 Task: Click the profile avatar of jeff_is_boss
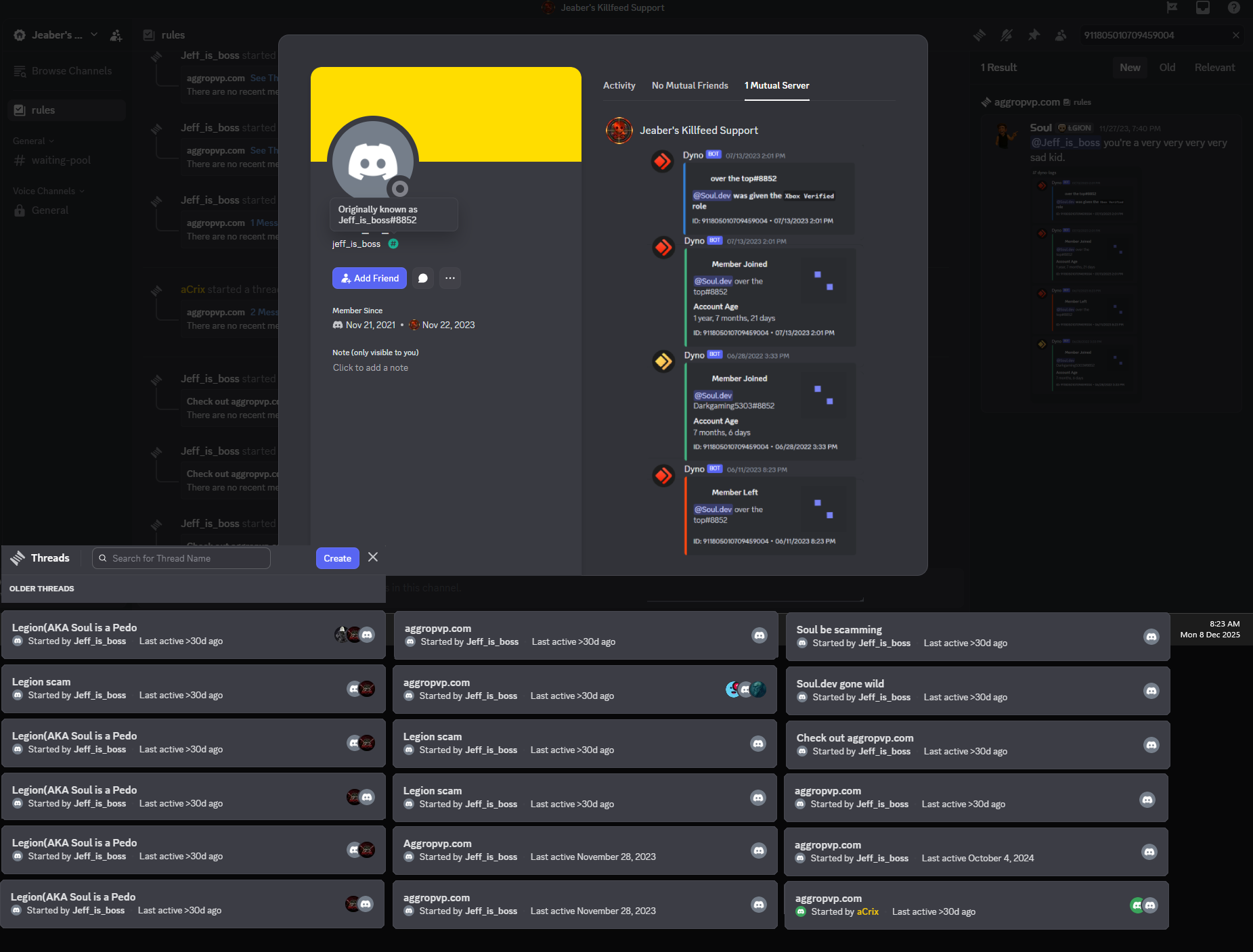pos(373,162)
